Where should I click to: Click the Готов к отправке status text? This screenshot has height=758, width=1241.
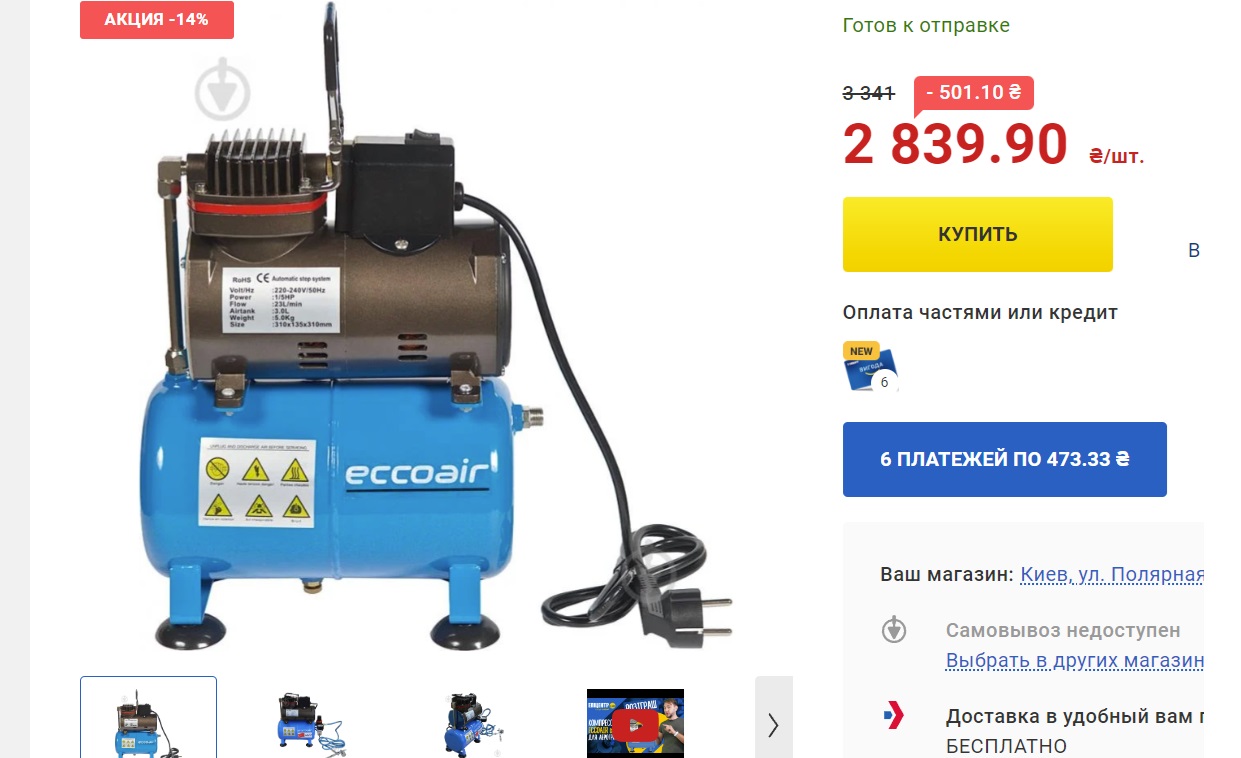926,26
